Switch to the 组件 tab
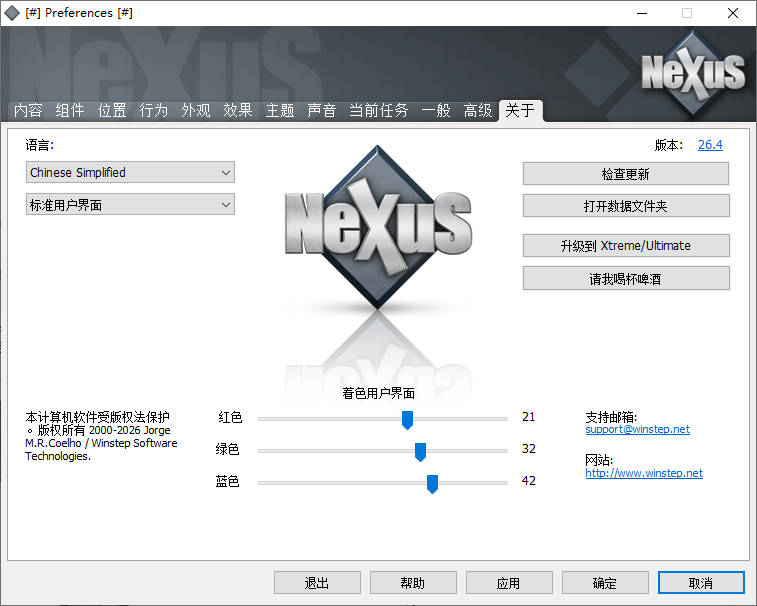 coord(70,111)
